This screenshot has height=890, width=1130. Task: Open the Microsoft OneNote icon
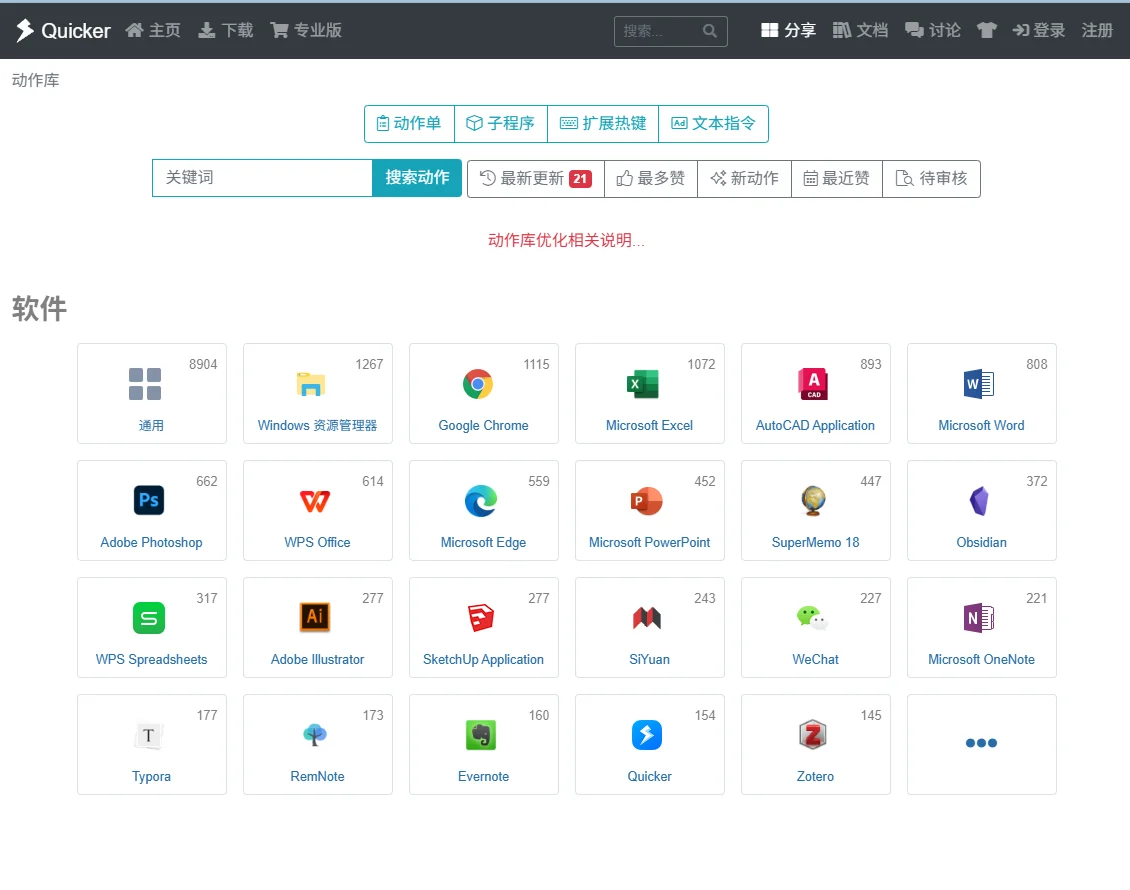tap(979, 618)
